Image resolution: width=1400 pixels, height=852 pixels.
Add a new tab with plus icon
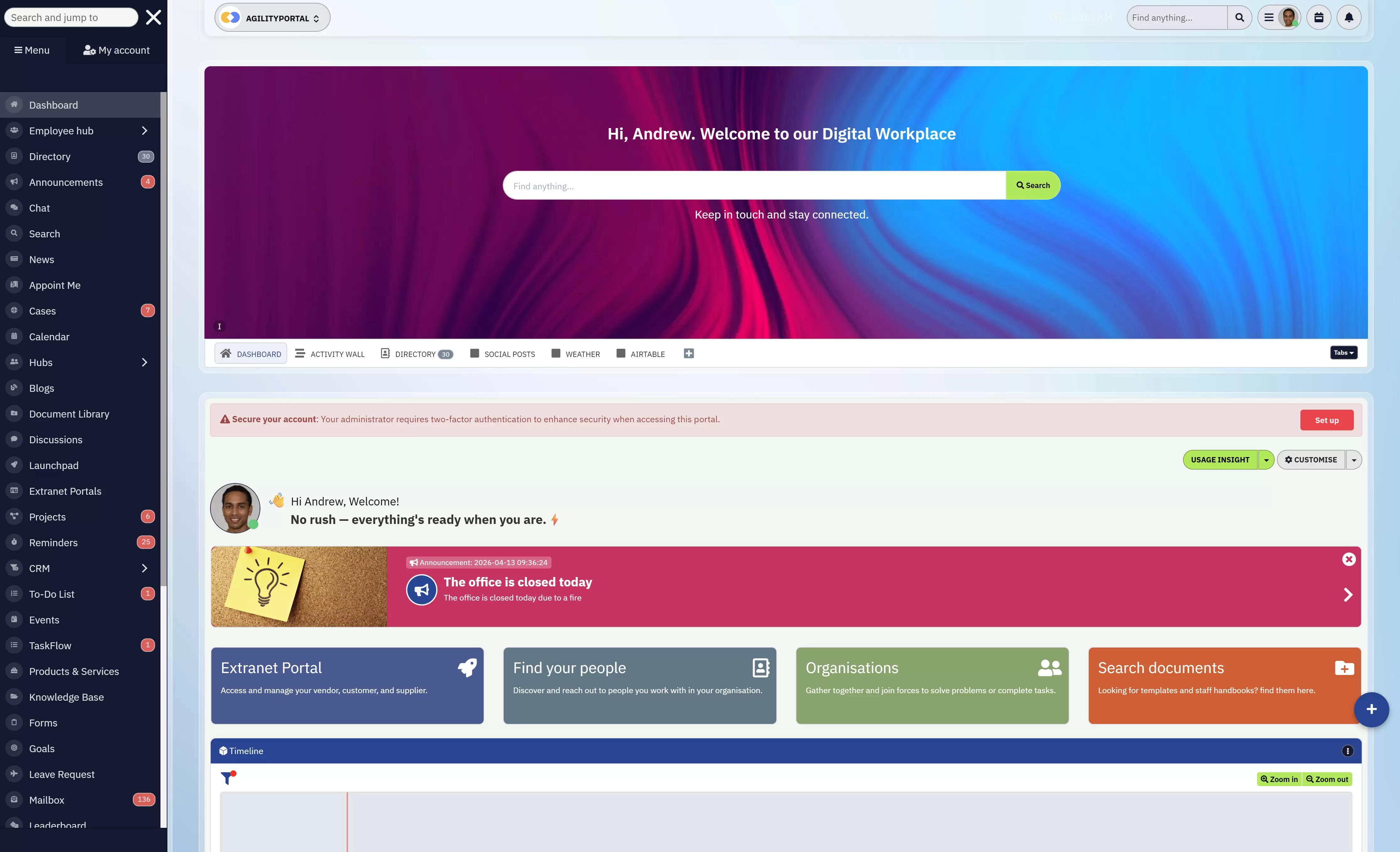coord(689,353)
